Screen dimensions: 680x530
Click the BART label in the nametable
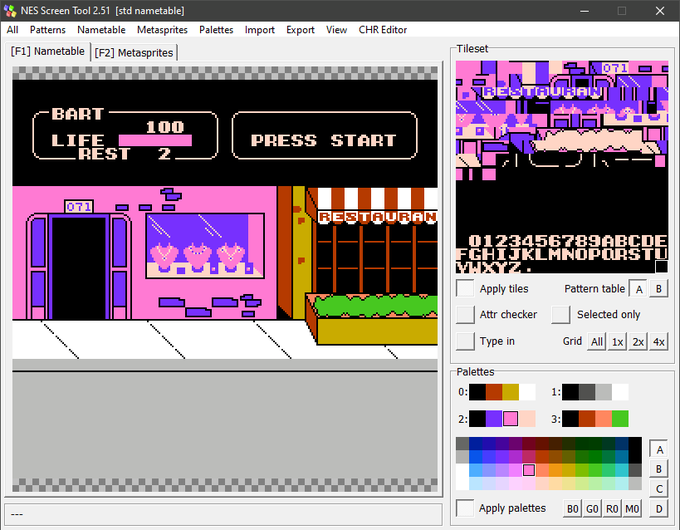click(78, 114)
